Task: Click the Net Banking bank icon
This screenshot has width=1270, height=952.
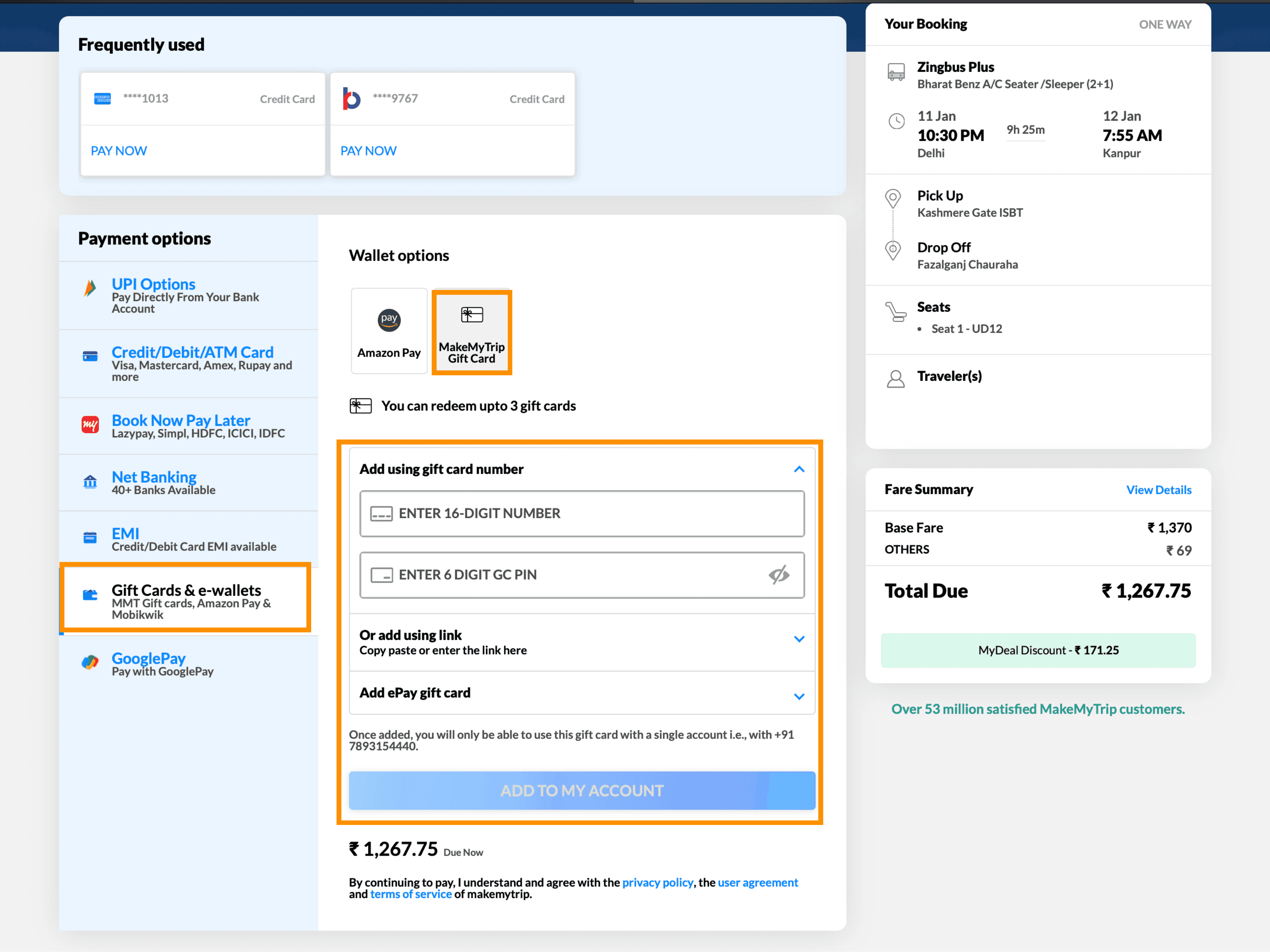Action: [90, 482]
